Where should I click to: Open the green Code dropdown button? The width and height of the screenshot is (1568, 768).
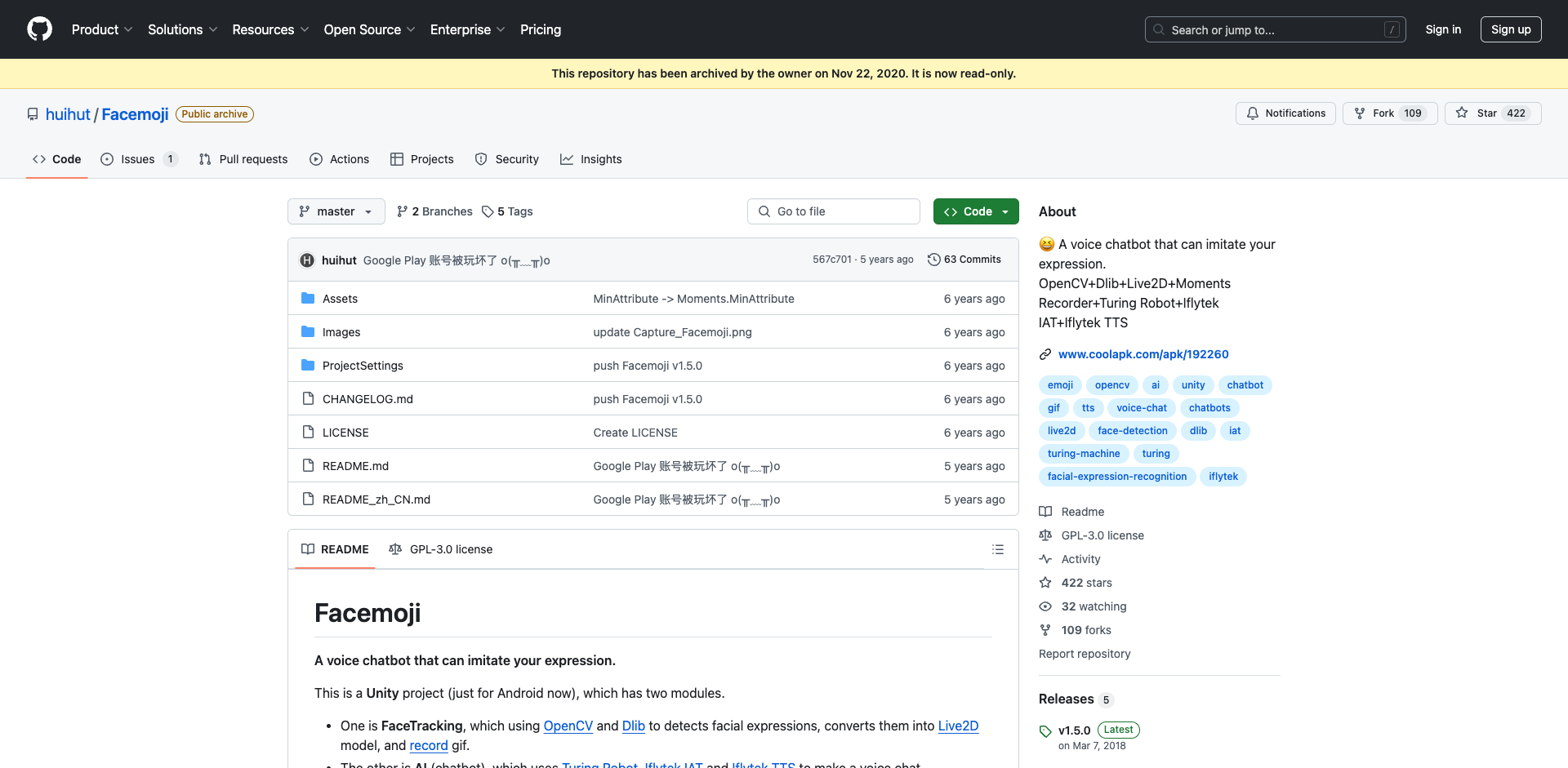pyautogui.click(x=976, y=211)
